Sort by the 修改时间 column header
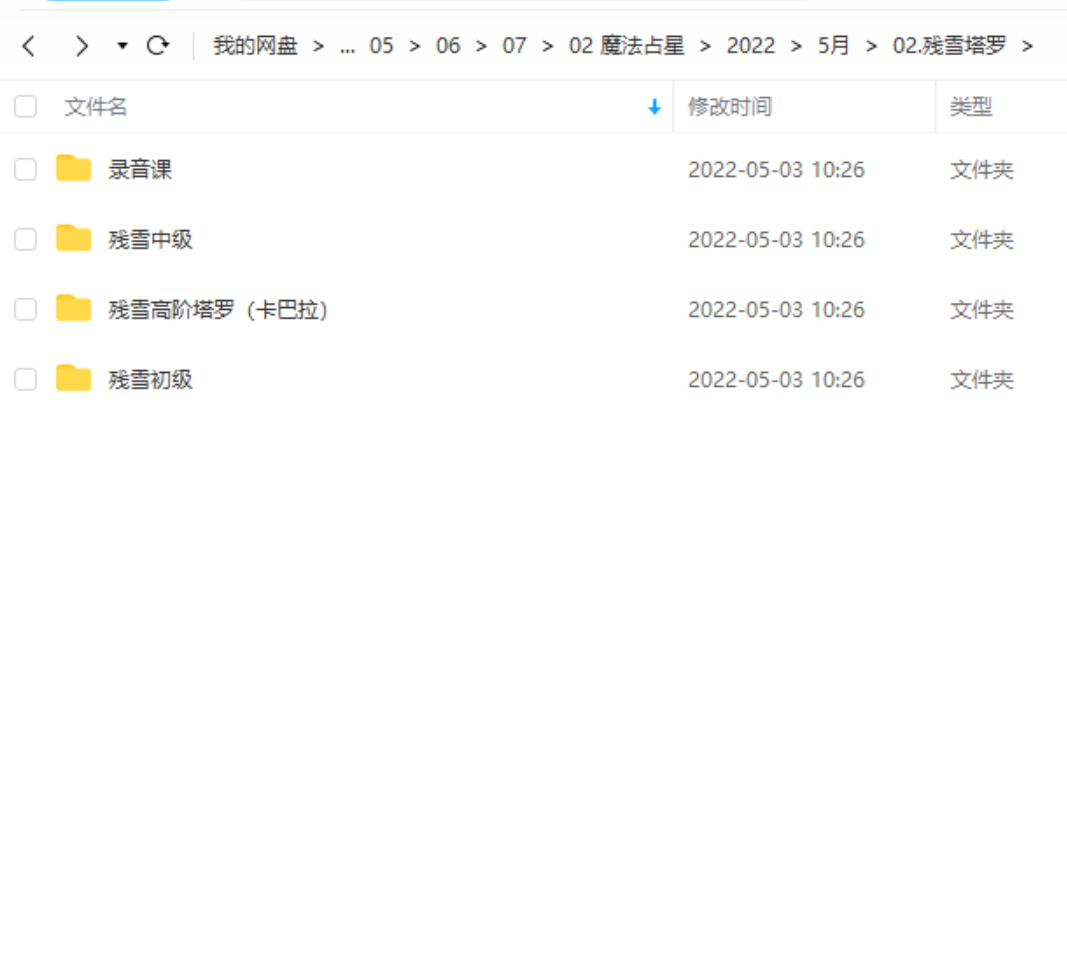The width and height of the screenshot is (1067, 955). pyautogui.click(x=729, y=107)
